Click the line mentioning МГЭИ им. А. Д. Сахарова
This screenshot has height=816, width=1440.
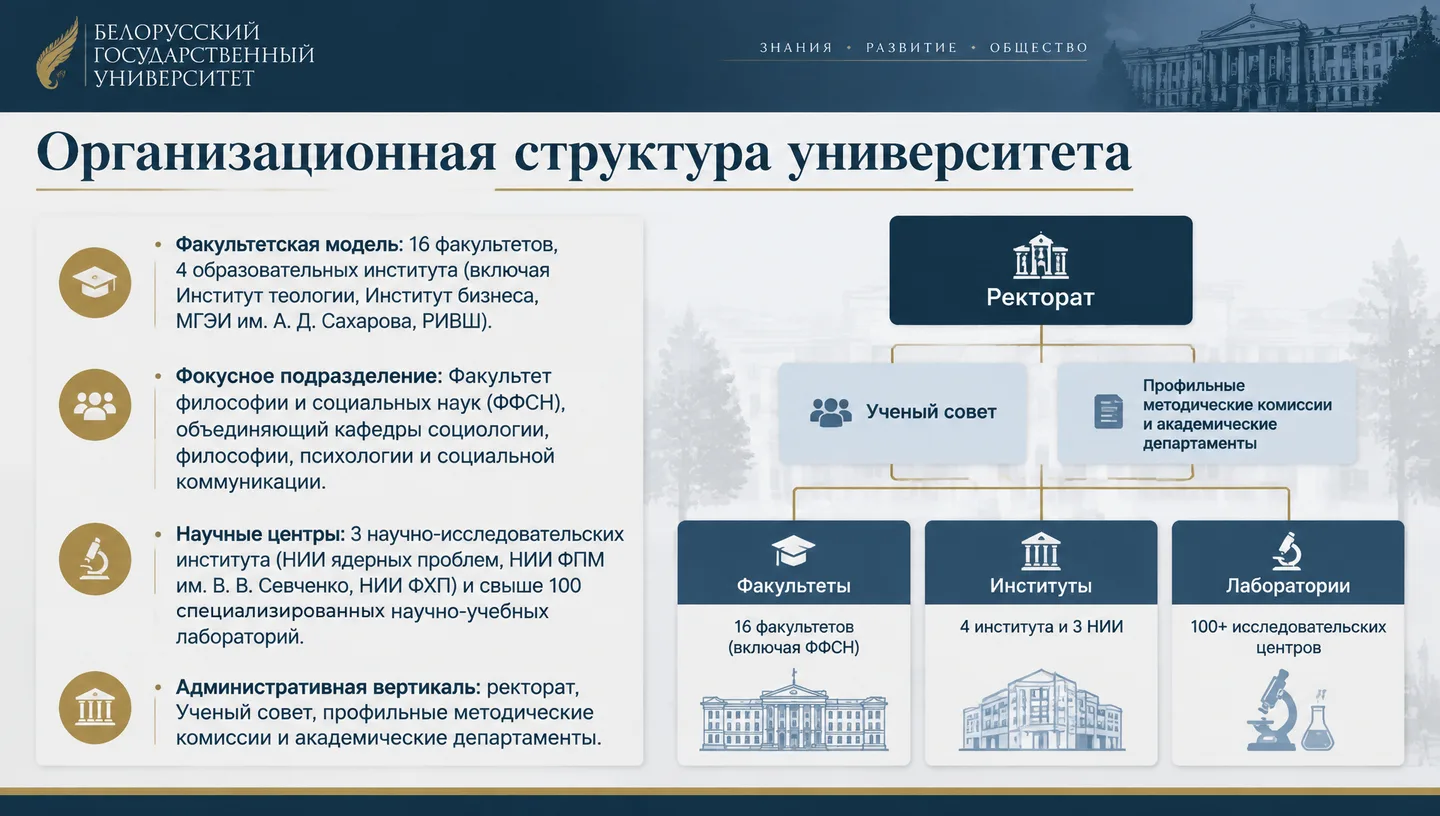click(334, 322)
